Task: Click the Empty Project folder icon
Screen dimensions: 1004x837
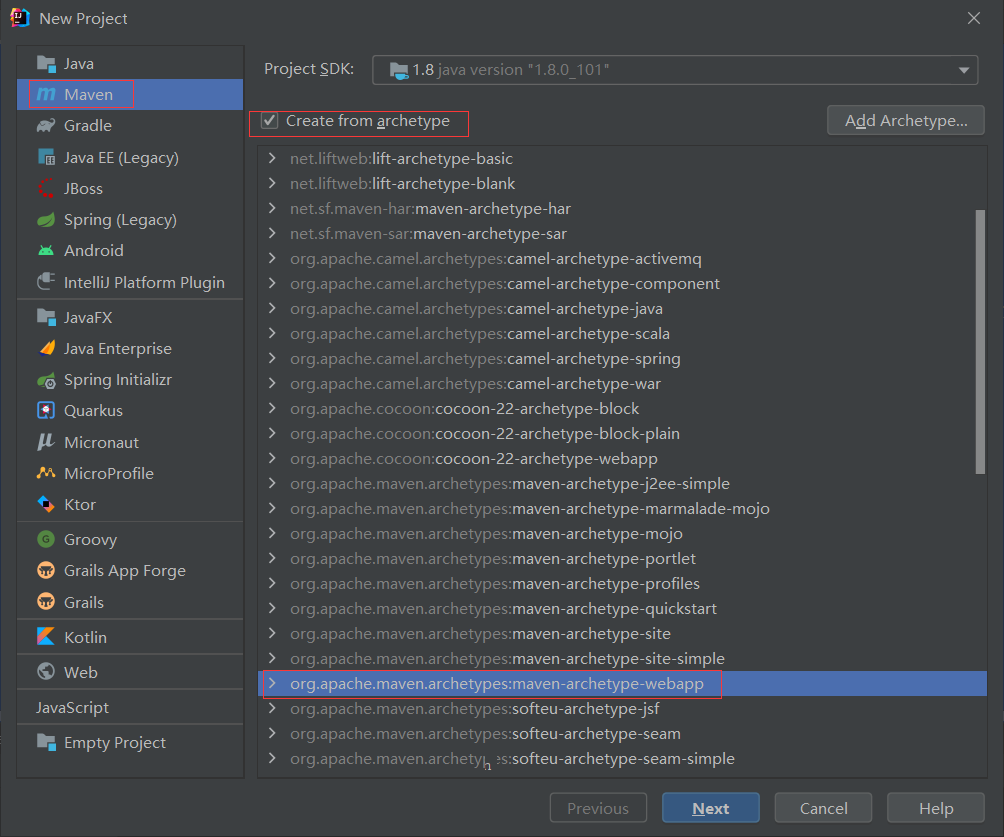Action: [x=46, y=742]
